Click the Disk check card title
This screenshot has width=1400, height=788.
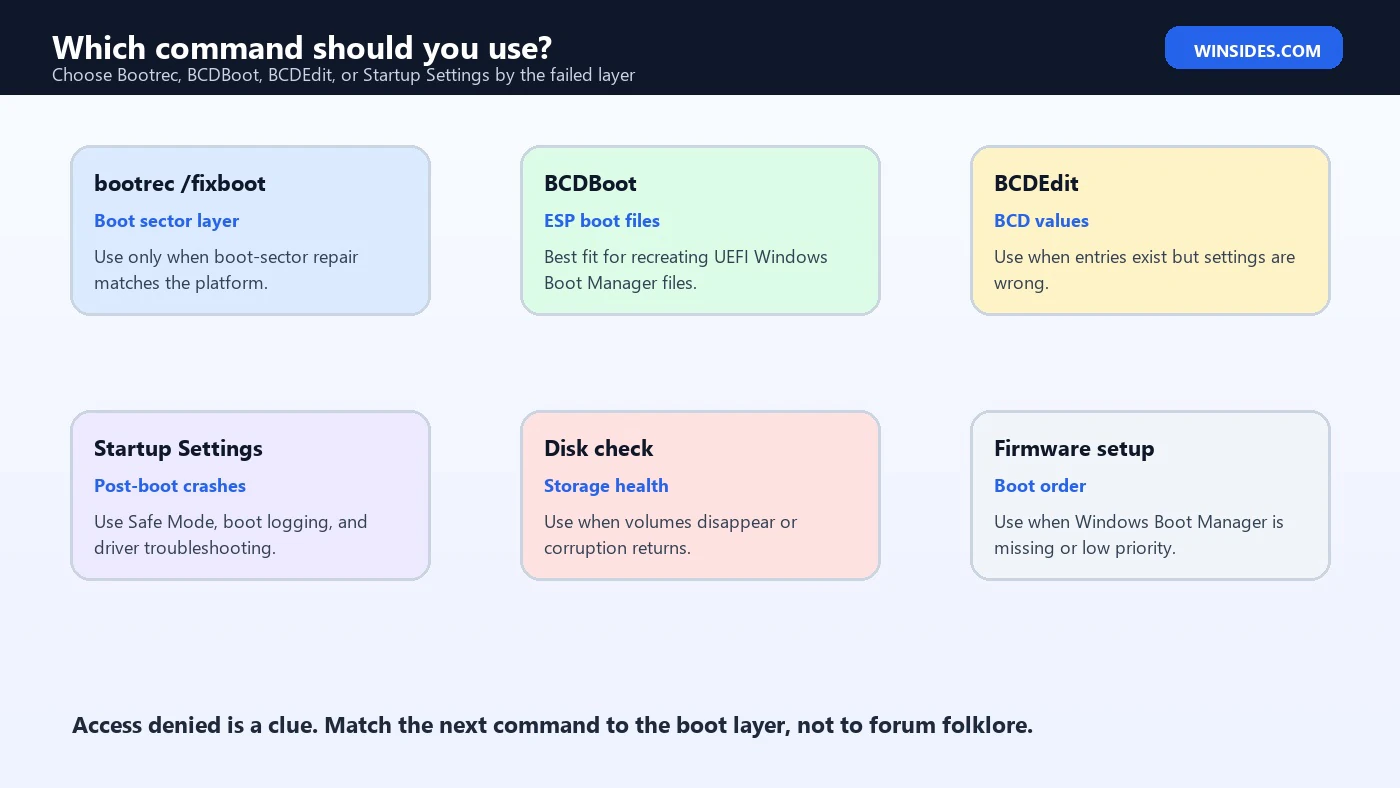tap(599, 448)
